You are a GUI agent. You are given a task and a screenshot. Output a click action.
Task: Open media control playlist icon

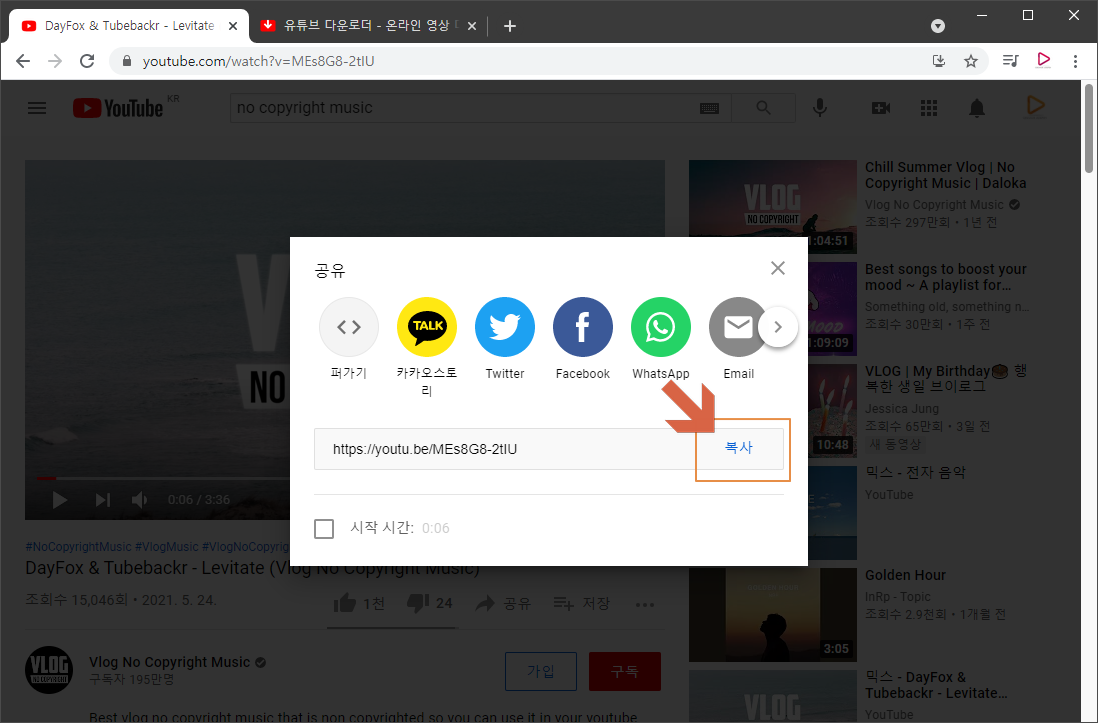pos(1010,61)
